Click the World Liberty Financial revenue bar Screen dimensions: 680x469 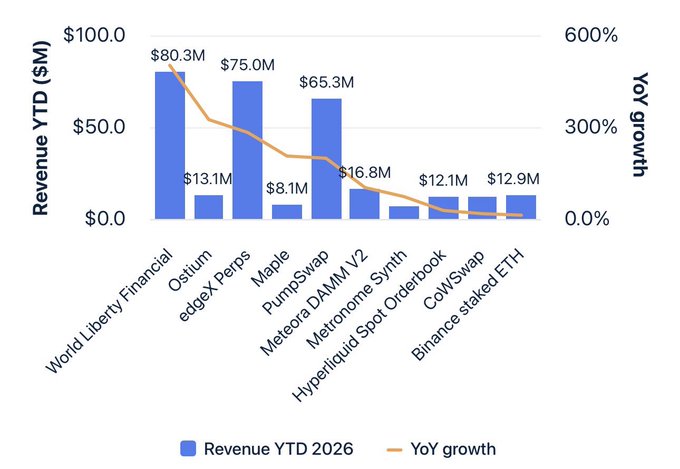[x=170, y=145]
